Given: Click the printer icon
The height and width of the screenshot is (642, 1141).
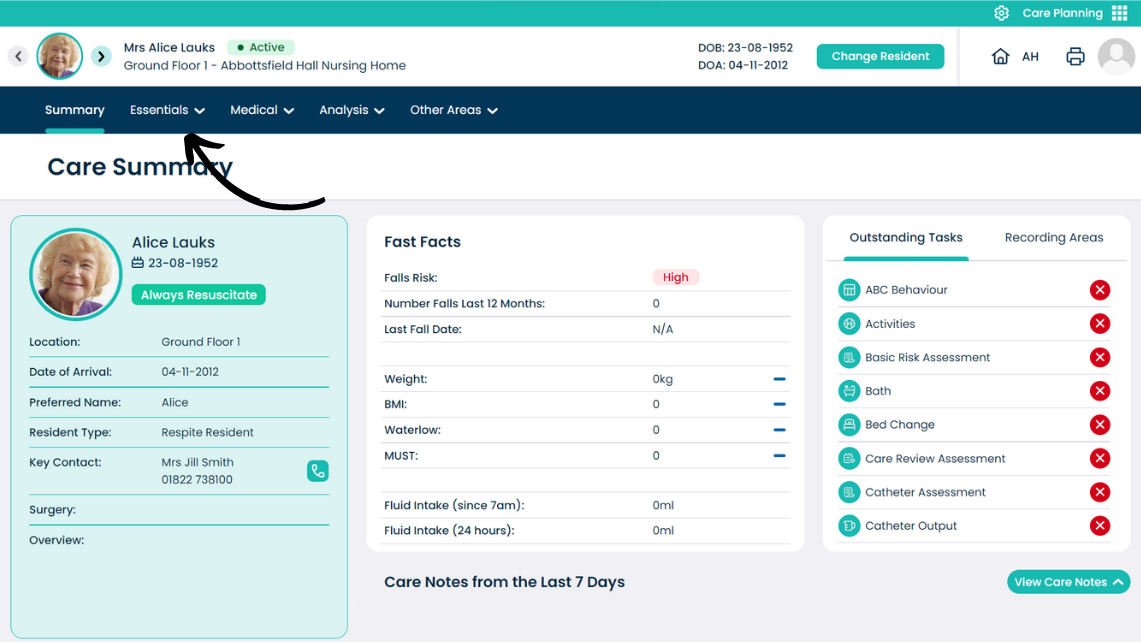Looking at the screenshot, I should (x=1075, y=56).
